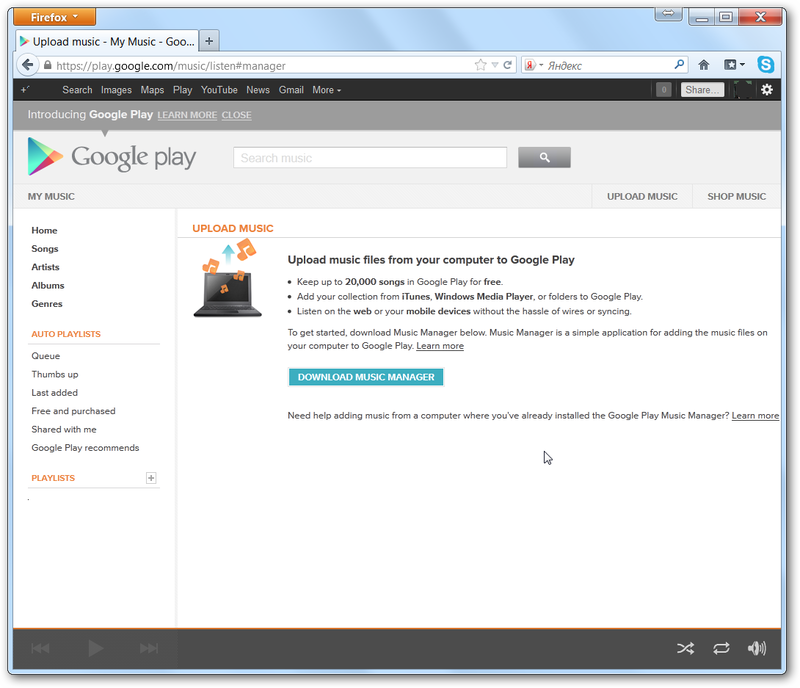The height and width of the screenshot is (688, 800).
Task: Click the volume speaker icon
Action: coord(757,648)
